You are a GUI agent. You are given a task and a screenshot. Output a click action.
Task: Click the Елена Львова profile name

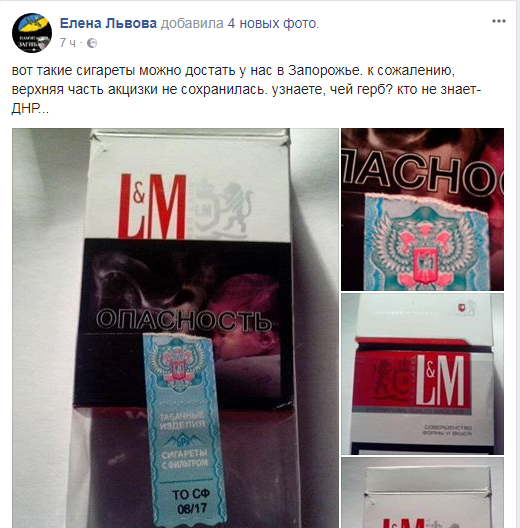tap(108, 24)
